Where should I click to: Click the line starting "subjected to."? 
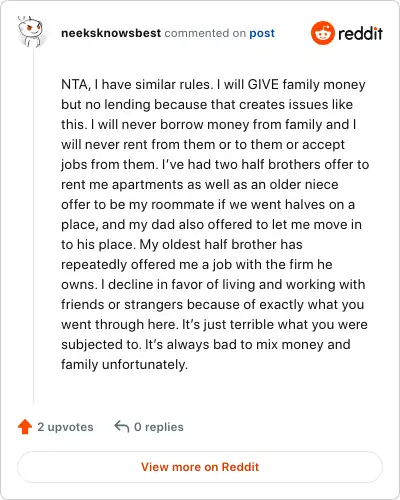206,344
